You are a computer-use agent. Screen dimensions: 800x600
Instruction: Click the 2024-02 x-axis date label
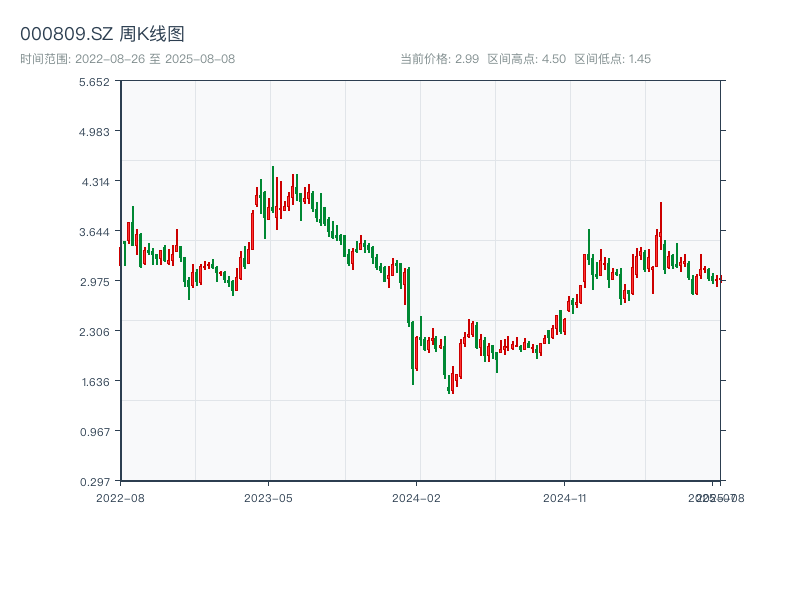pos(417,497)
